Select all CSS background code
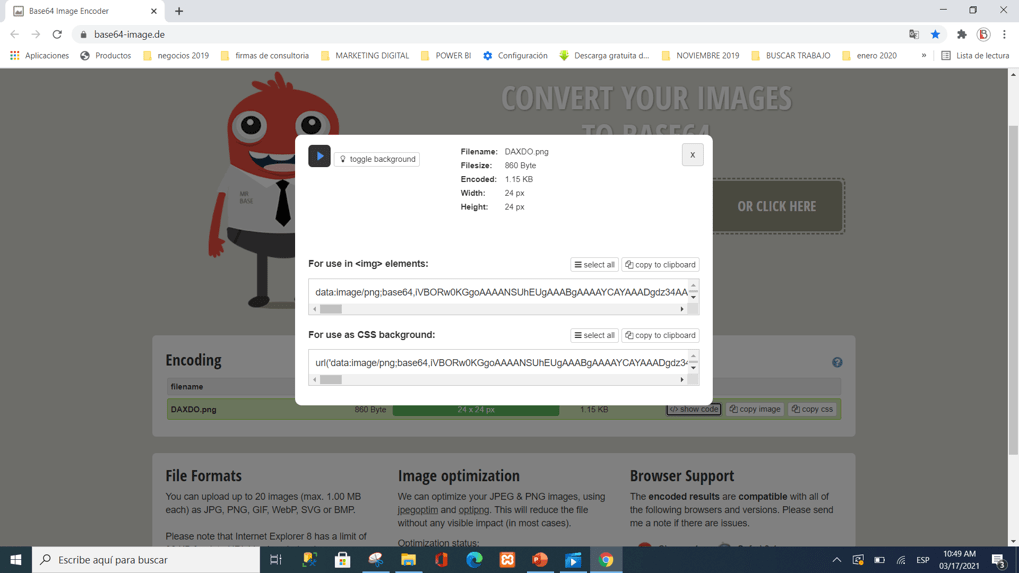Image resolution: width=1019 pixels, height=573 pixels. click(594, 336)
